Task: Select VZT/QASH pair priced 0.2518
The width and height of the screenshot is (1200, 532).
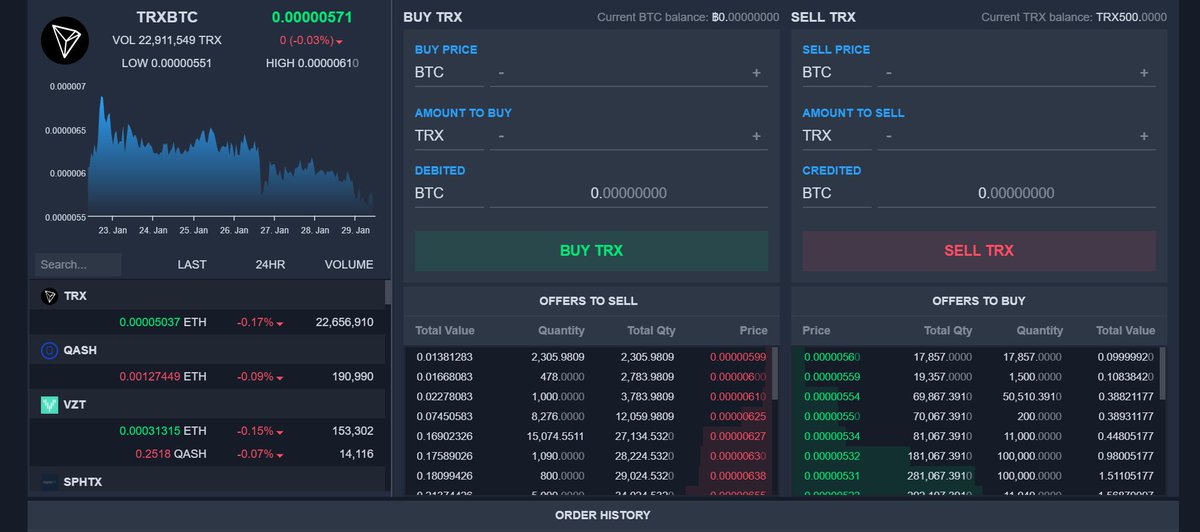Action: point(206,454)
